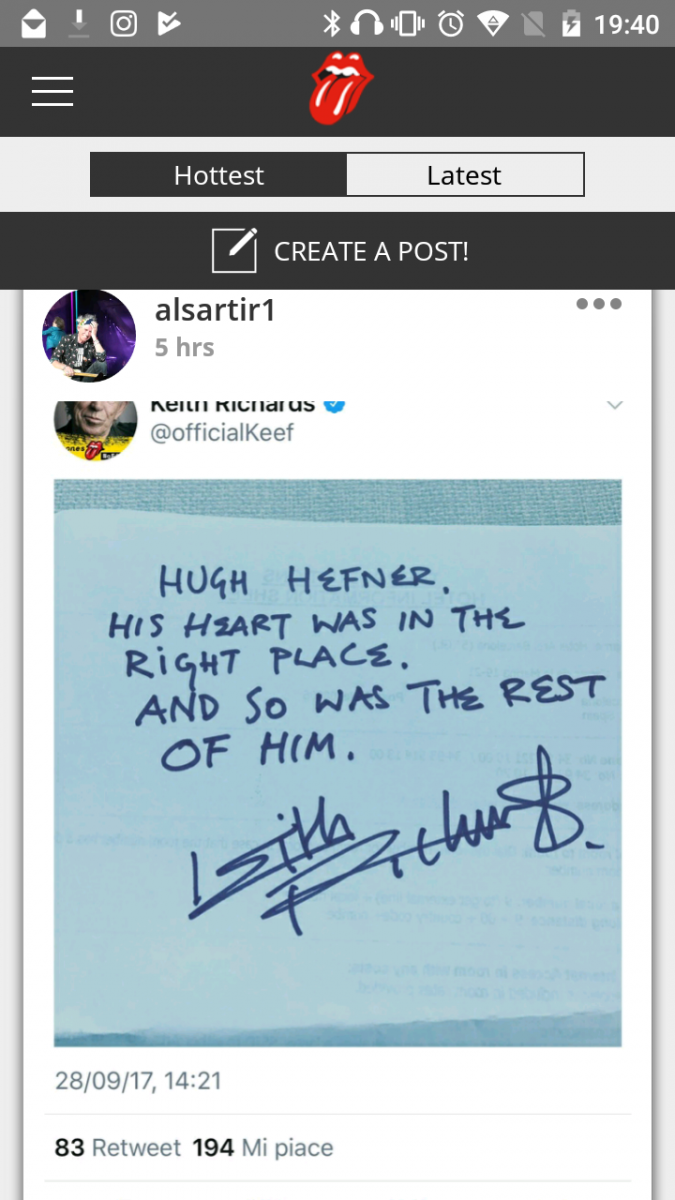675x1200 pixels.
Task: Open the @officialKeef handle
Action: click(222, 433)
